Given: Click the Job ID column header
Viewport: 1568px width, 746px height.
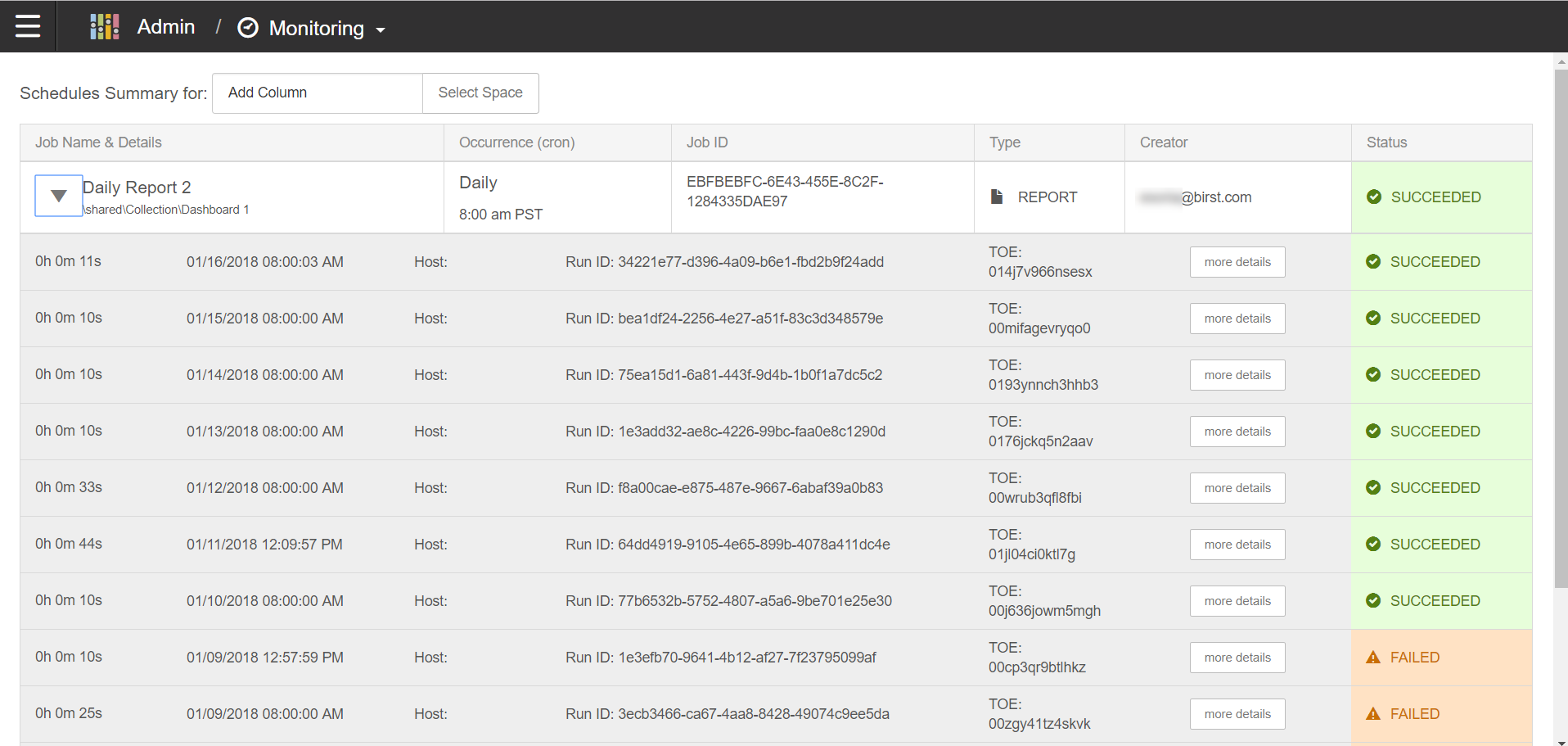Looking at the screenshot, I should 707,142.
